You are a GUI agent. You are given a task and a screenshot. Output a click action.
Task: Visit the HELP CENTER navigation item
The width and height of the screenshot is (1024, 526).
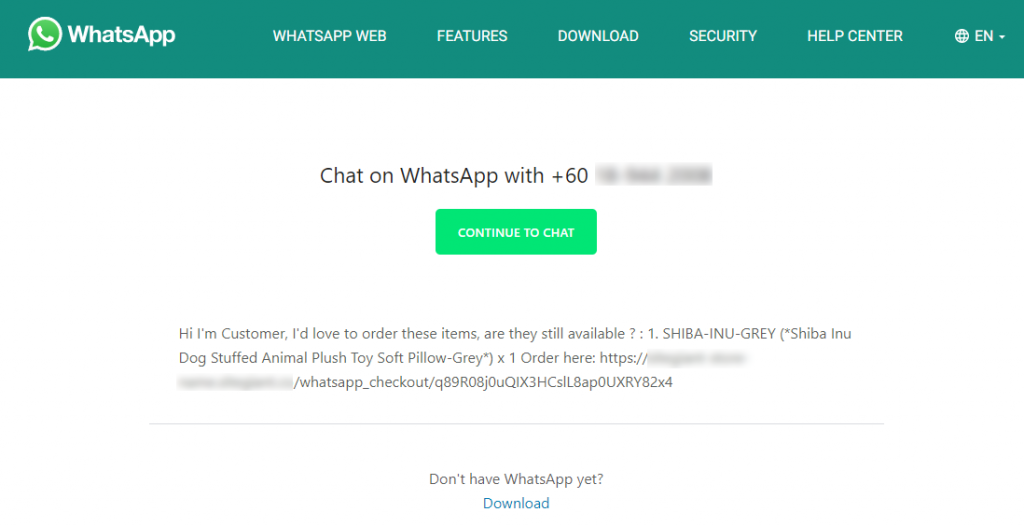click(854, 36)
